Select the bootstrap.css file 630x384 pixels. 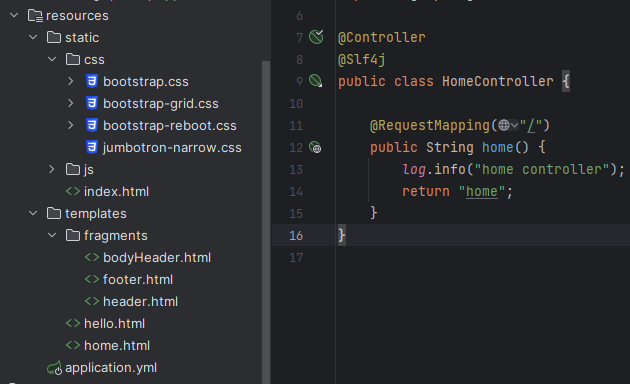click(146, 82)
